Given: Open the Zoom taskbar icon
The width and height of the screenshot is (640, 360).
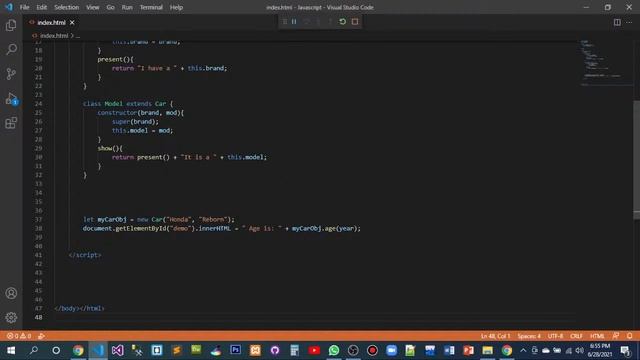Looking at the screenshot, I should coord(391,350).
